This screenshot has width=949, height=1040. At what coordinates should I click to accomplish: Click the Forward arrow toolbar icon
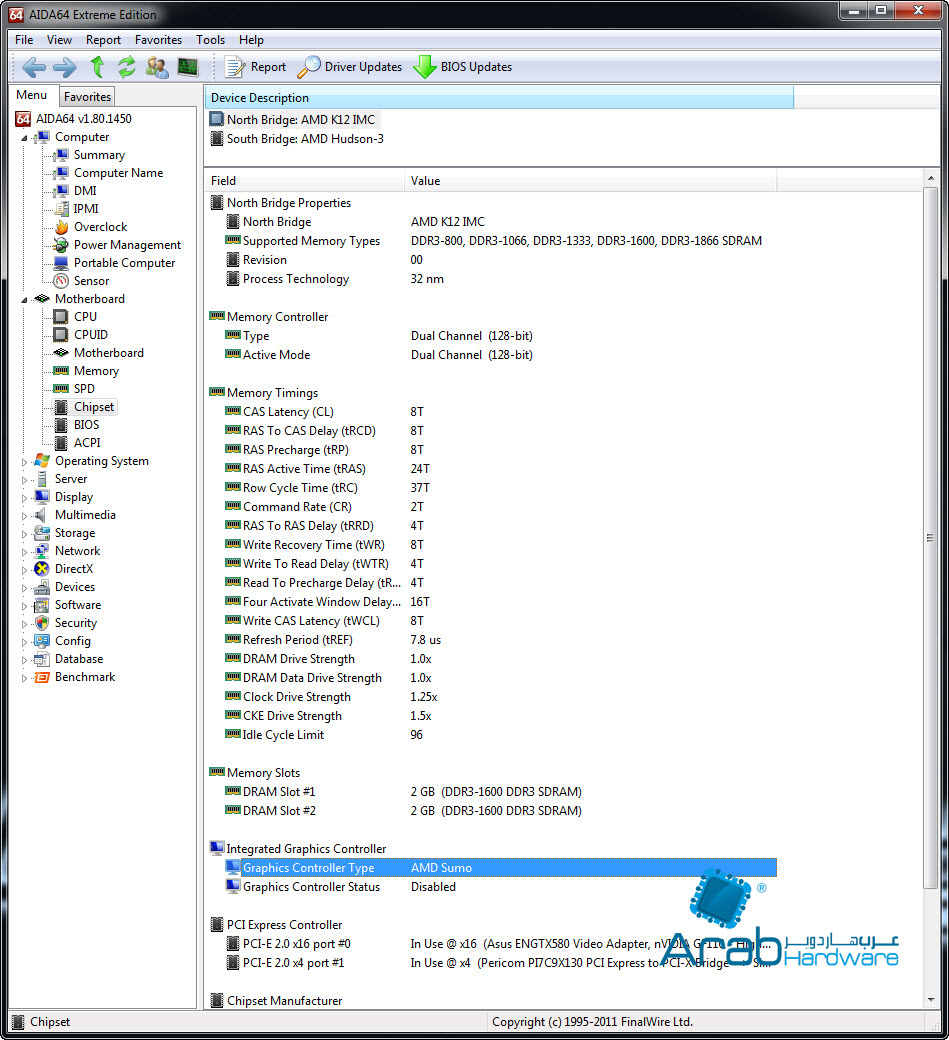point(64,67)
